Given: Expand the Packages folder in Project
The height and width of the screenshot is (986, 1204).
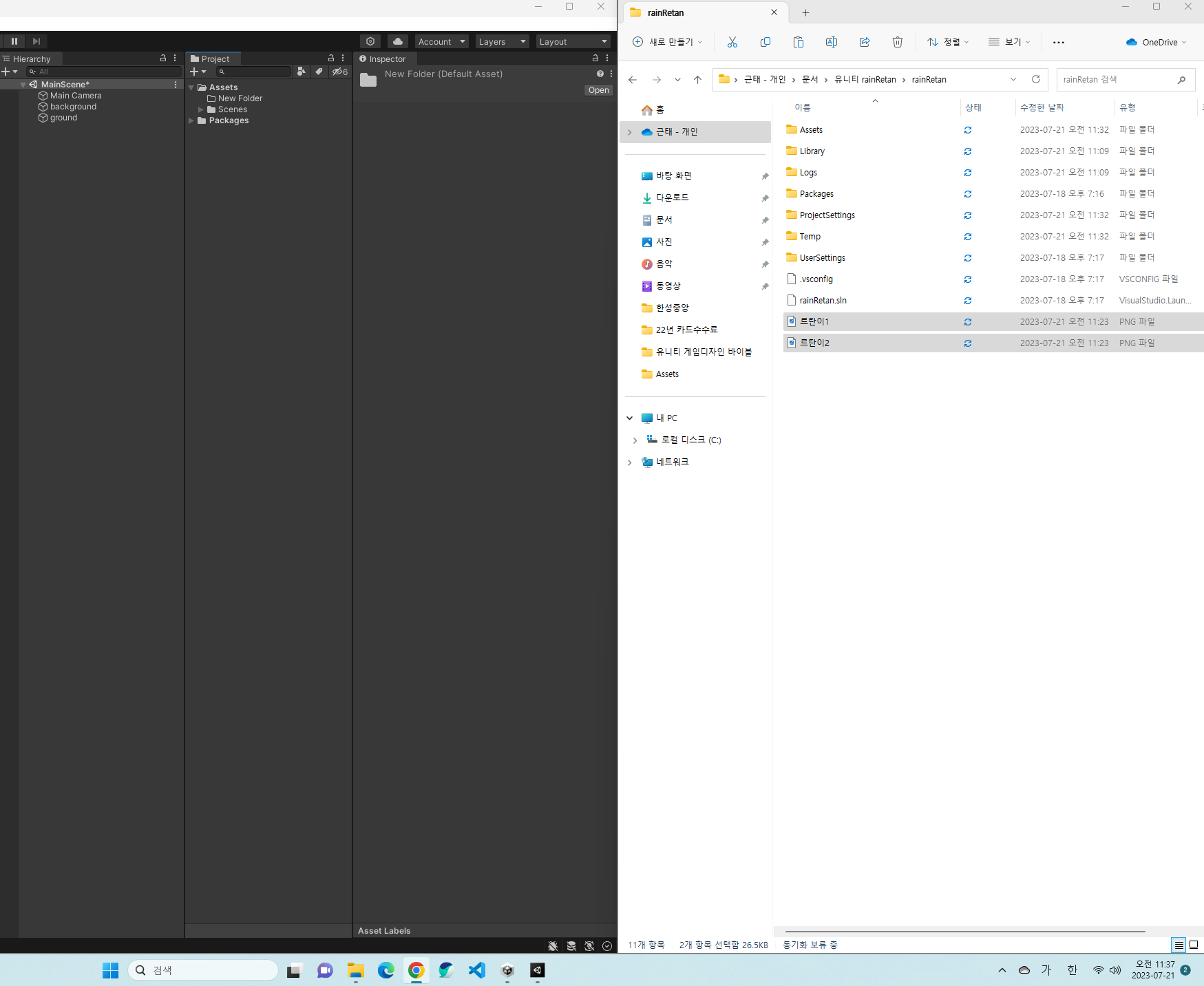Looking at the screenshot, I should (191, 120).
